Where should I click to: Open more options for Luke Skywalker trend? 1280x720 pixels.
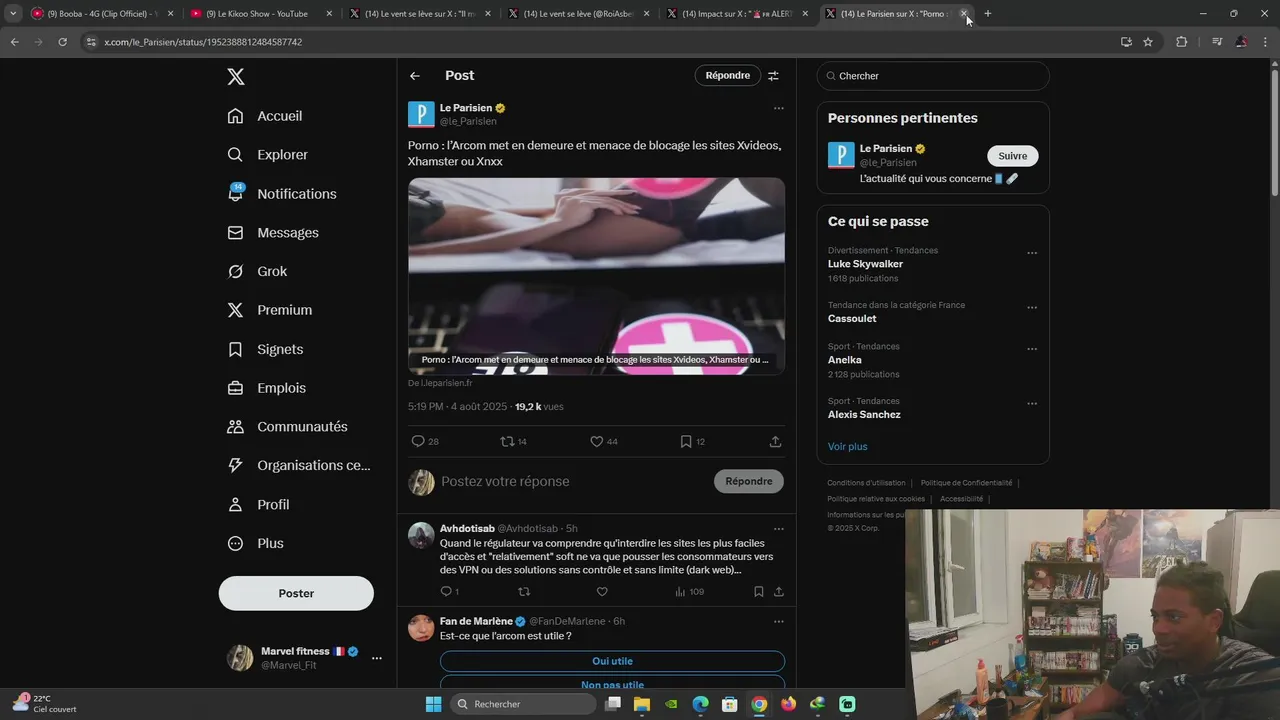pos(1032,253)
